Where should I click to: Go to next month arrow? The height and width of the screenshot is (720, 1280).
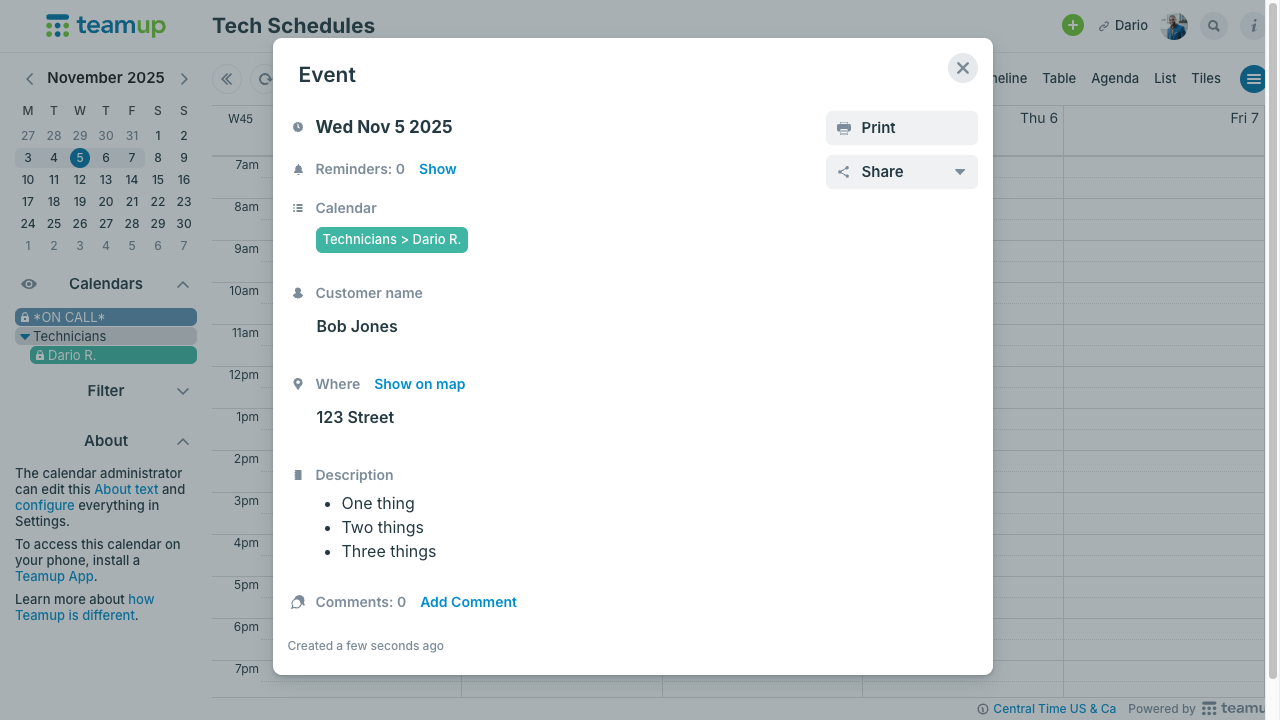coord(184,78)
